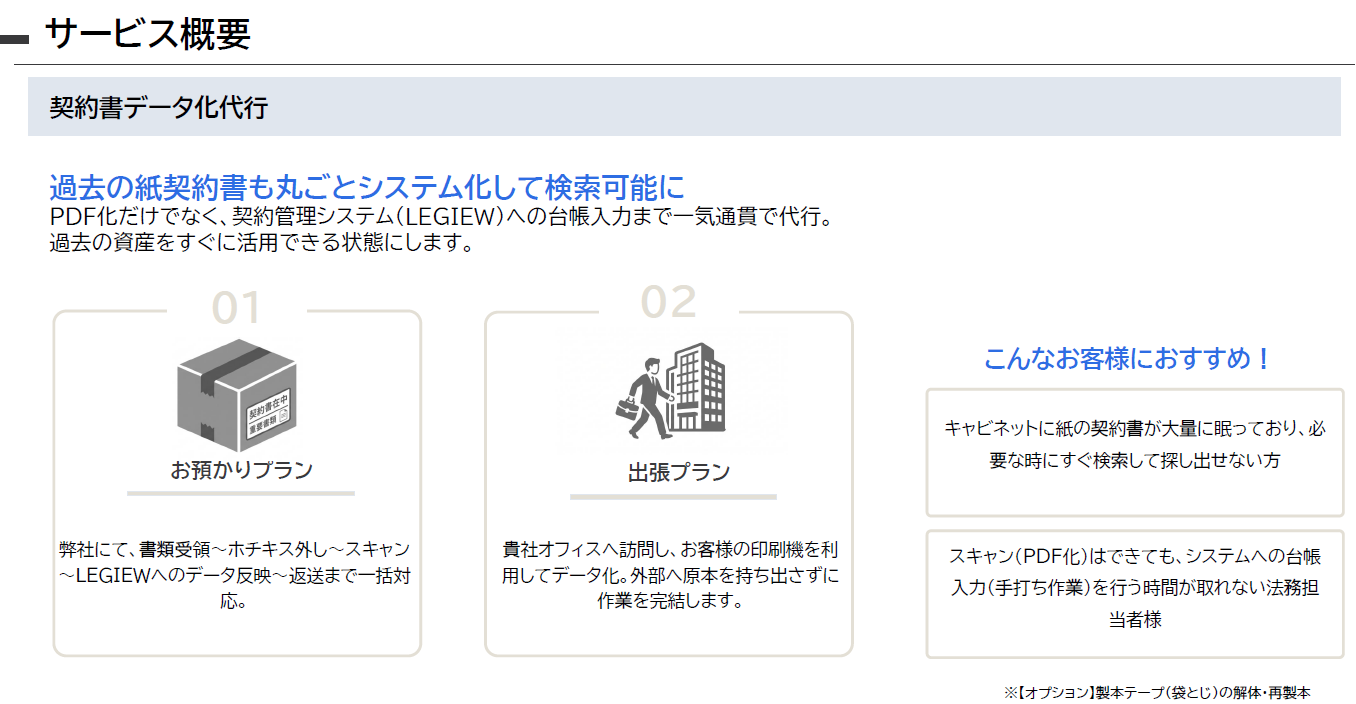
Task: Click the underline beneath 出張プラン heading
Action: tap(673, 496)
